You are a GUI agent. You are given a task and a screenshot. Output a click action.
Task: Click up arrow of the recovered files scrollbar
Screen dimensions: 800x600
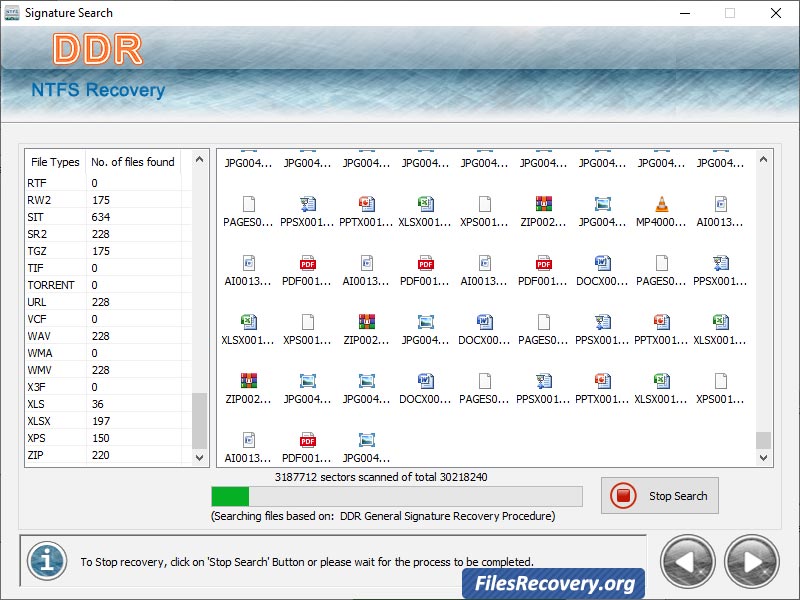763,160
